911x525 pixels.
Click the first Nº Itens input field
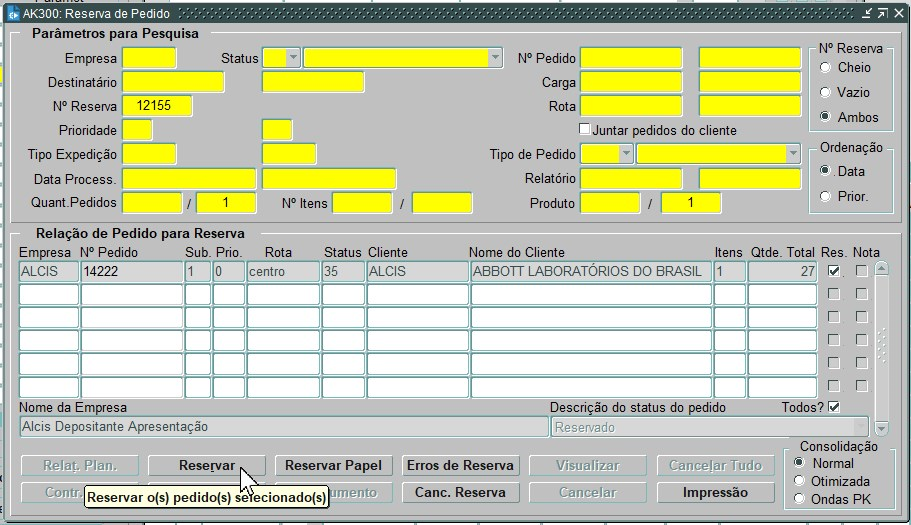pyautogui.click(x=362, y=203)
